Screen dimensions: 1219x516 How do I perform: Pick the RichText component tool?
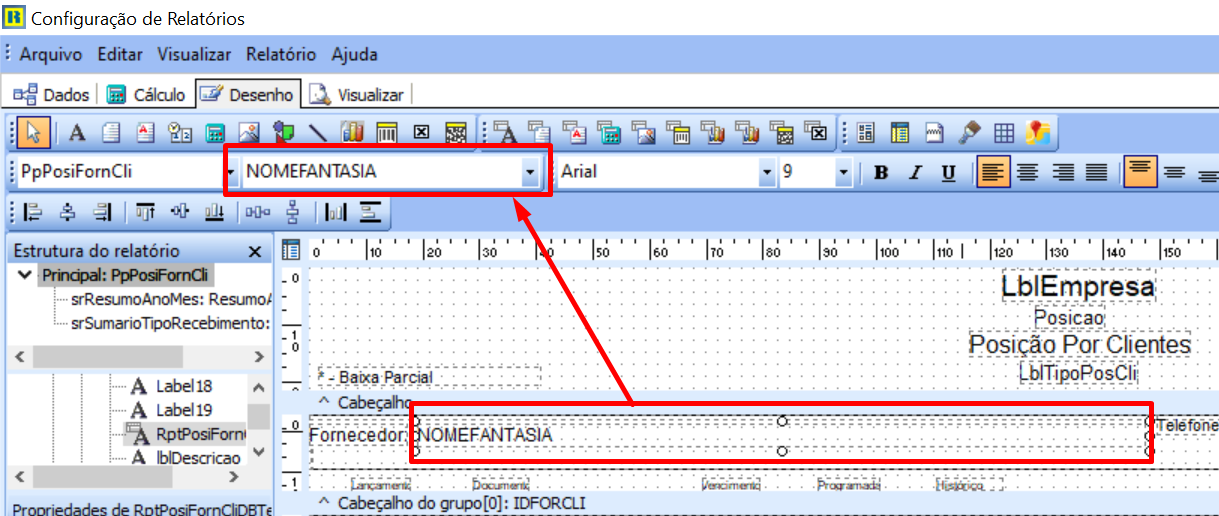pyautogui.click(x=145, y=131)
